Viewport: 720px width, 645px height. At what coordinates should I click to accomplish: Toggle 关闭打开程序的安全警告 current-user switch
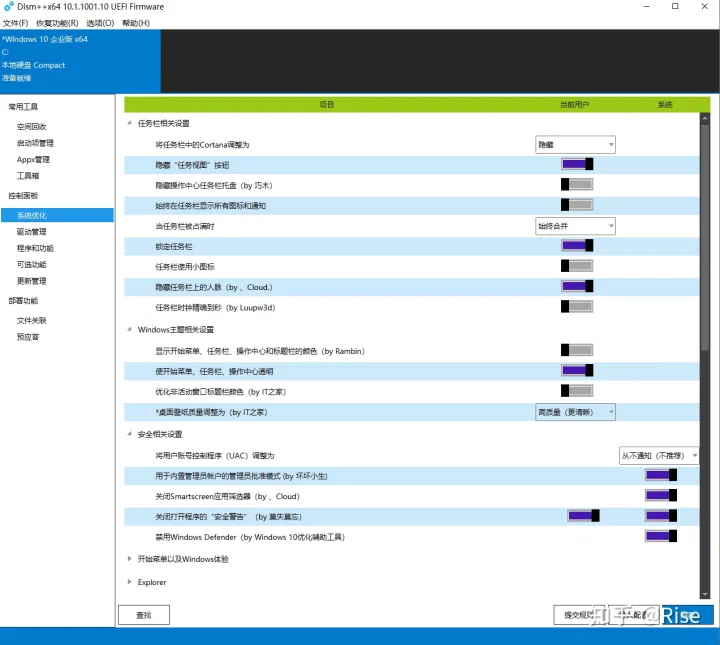(583, 516)
